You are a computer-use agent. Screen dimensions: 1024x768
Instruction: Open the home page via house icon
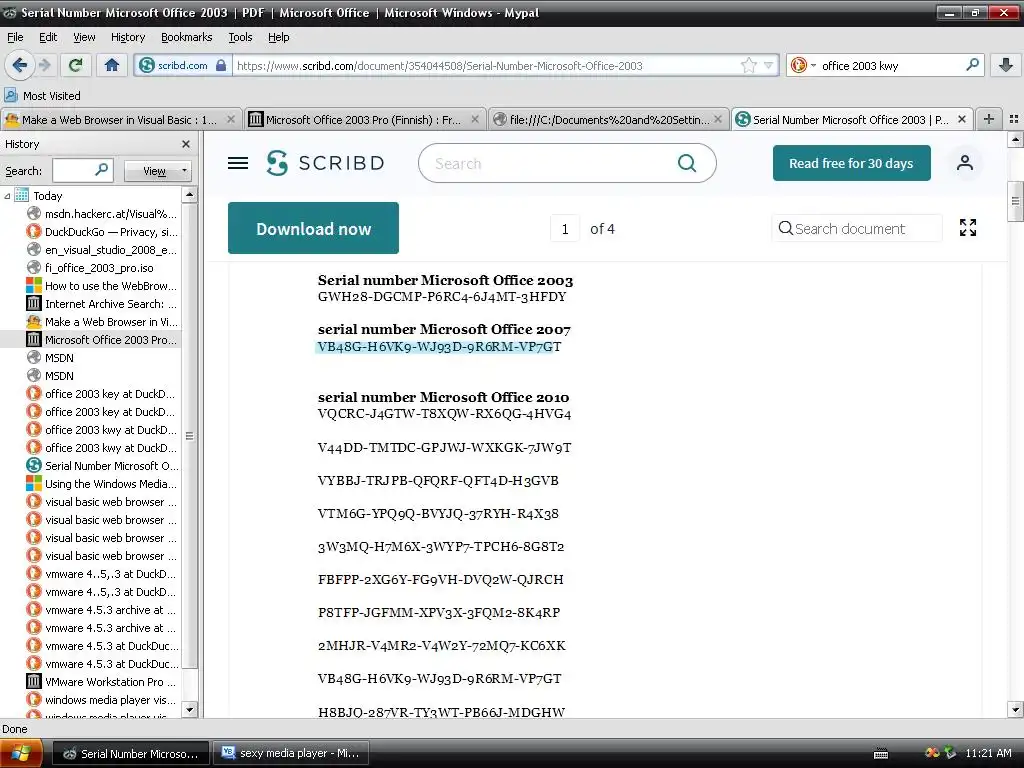[x=112, y=65]
